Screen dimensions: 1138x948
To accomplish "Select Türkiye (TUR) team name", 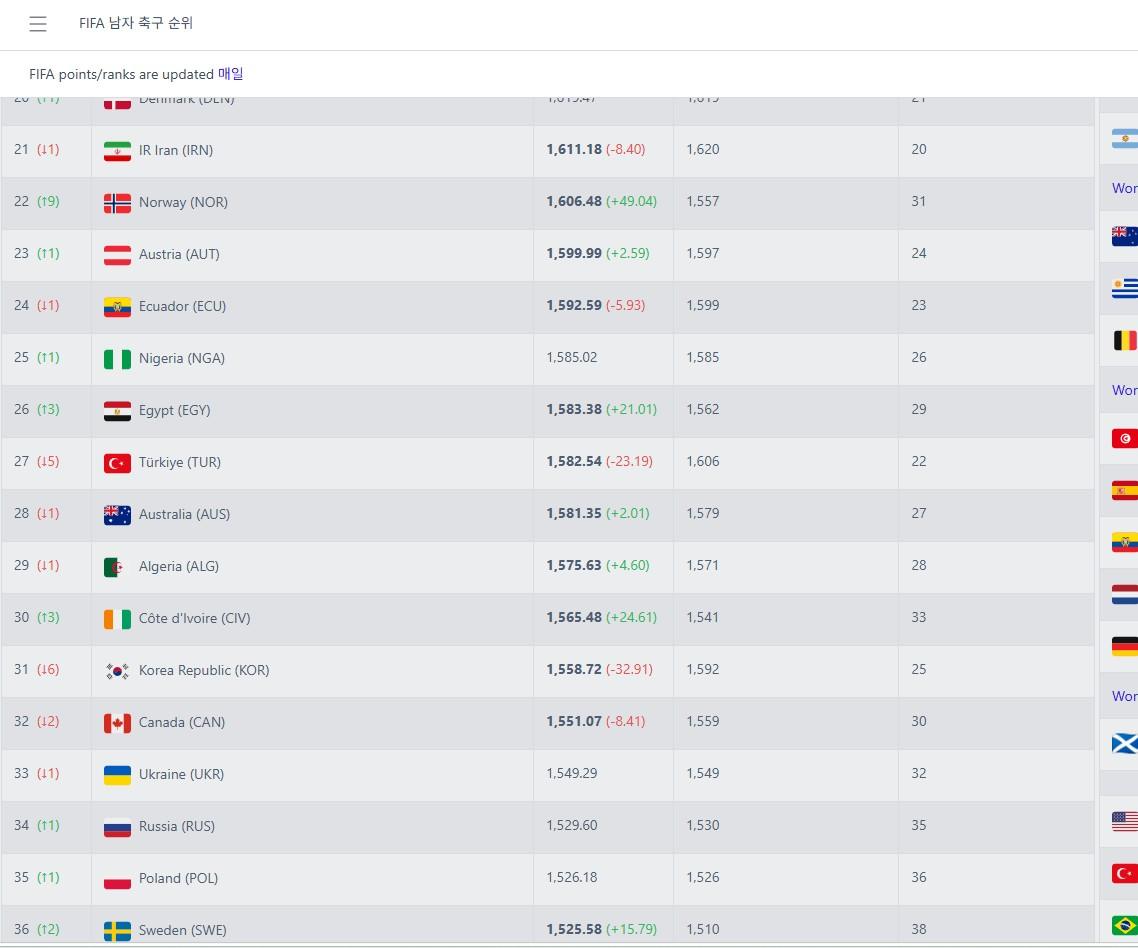I will point(179,462).
